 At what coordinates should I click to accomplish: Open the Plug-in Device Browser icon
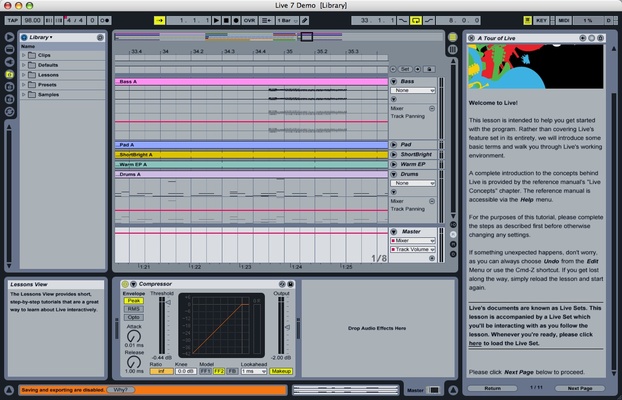point(10,62)
